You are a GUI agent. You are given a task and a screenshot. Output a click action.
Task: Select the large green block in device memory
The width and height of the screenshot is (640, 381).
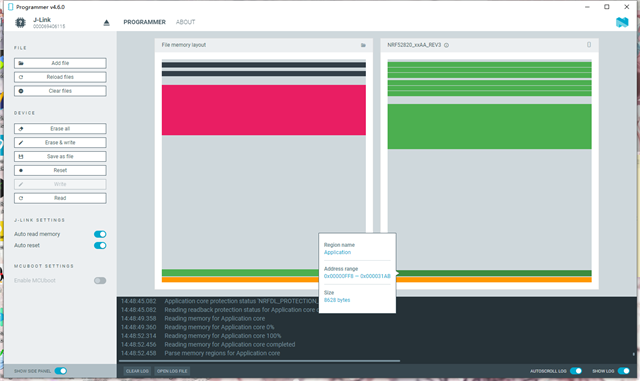[489, 126]
